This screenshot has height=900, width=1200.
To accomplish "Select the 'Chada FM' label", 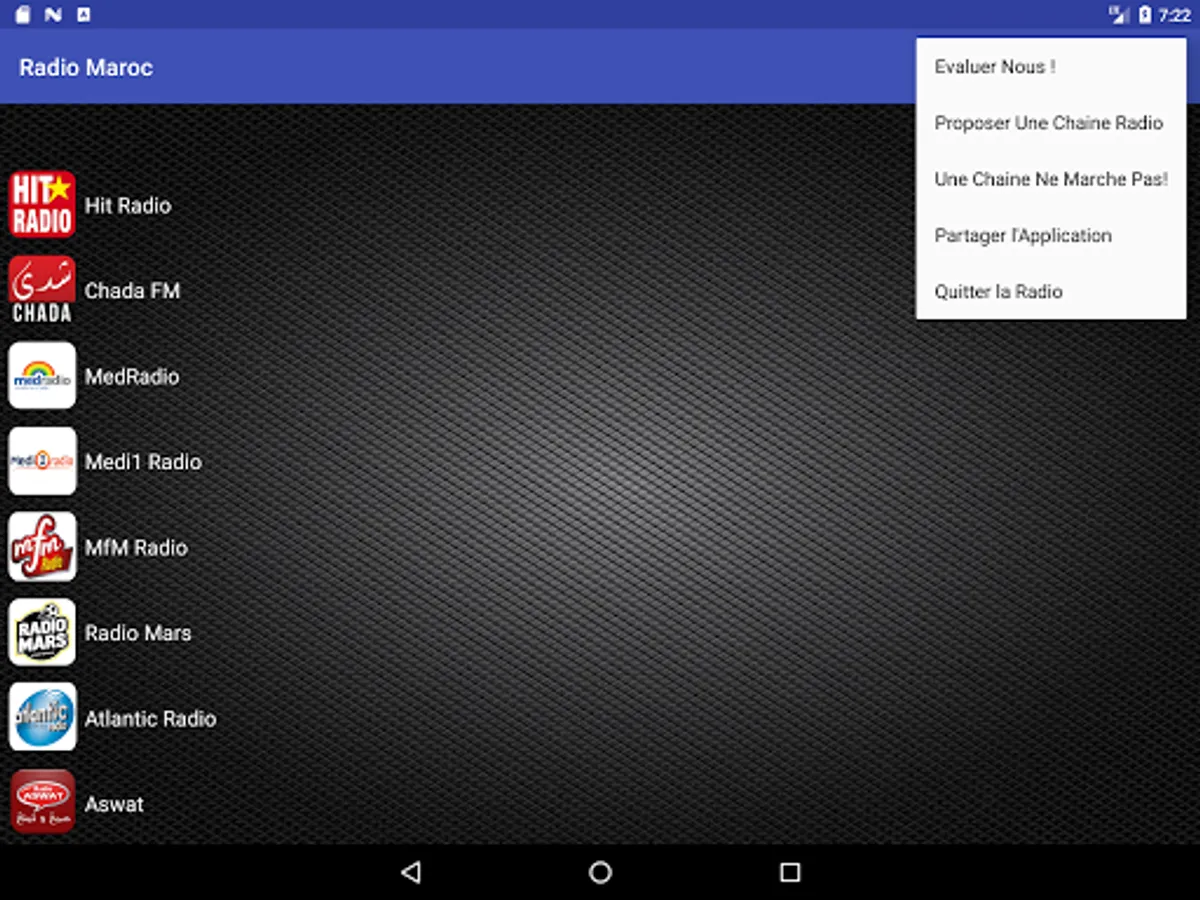I will click(x=132, y=291).
